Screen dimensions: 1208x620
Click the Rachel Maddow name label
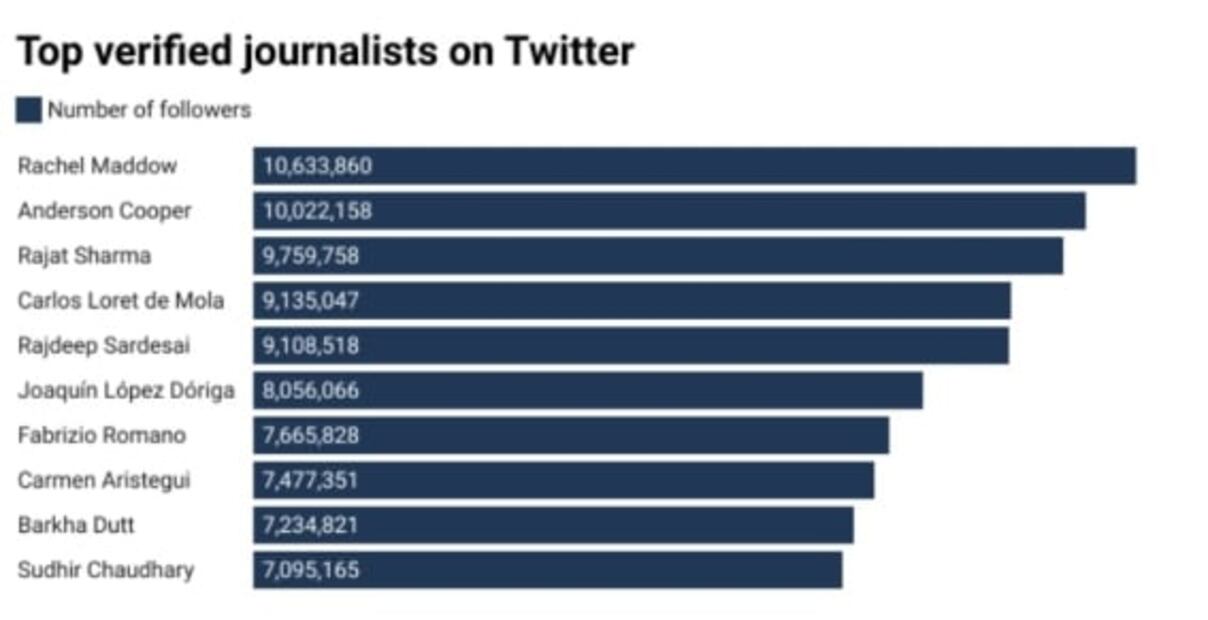[97, 166]
